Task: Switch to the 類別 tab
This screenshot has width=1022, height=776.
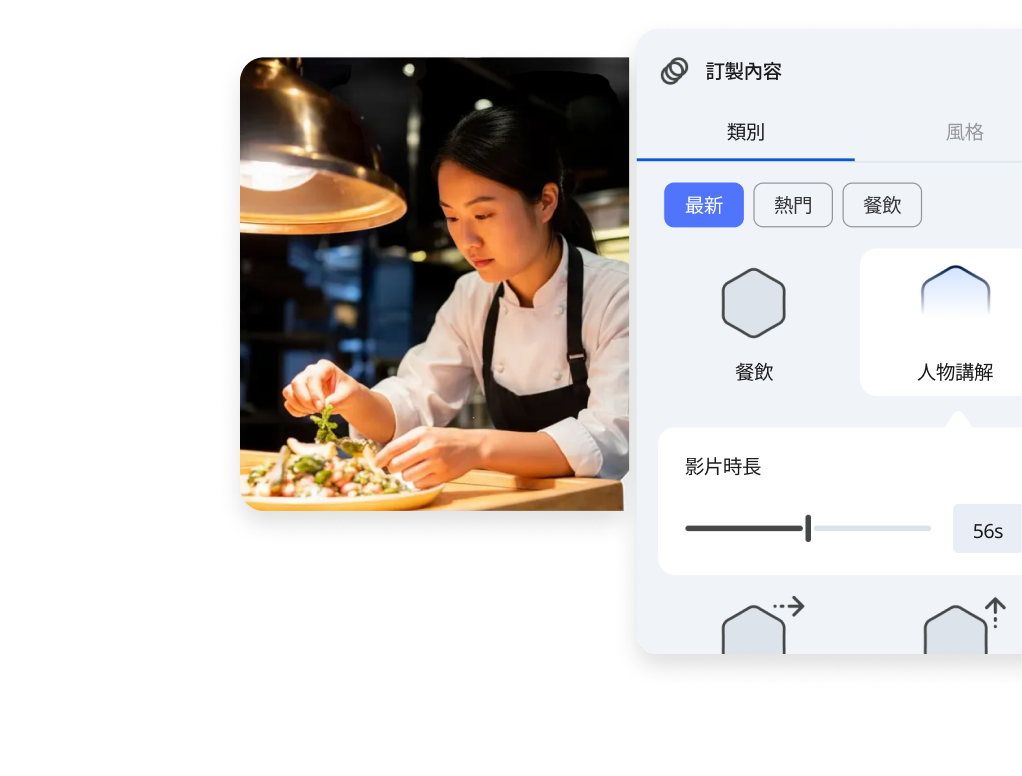Action: click(746, 132)
